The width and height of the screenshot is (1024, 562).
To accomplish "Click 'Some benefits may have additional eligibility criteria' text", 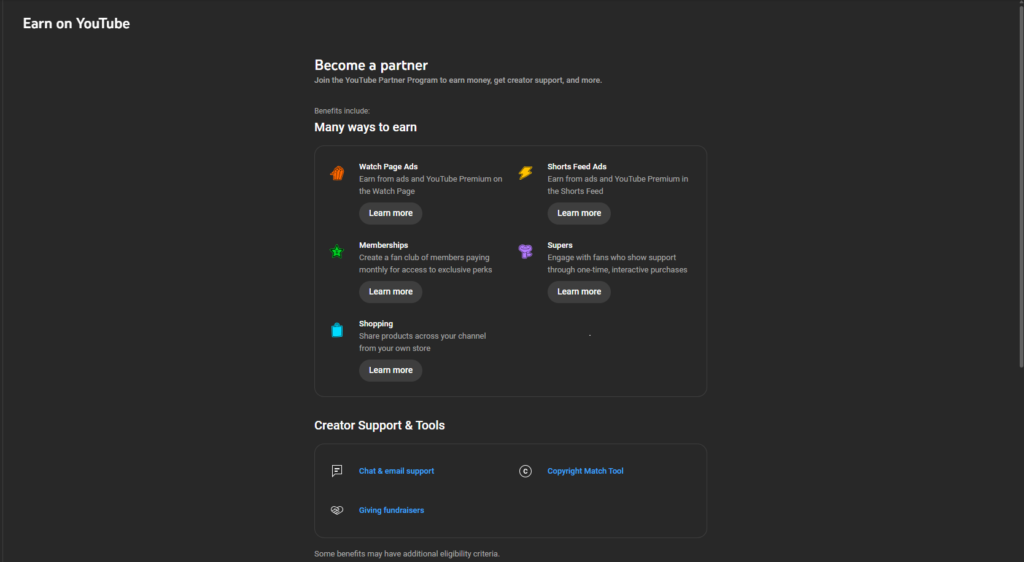I will pos(407,554).
